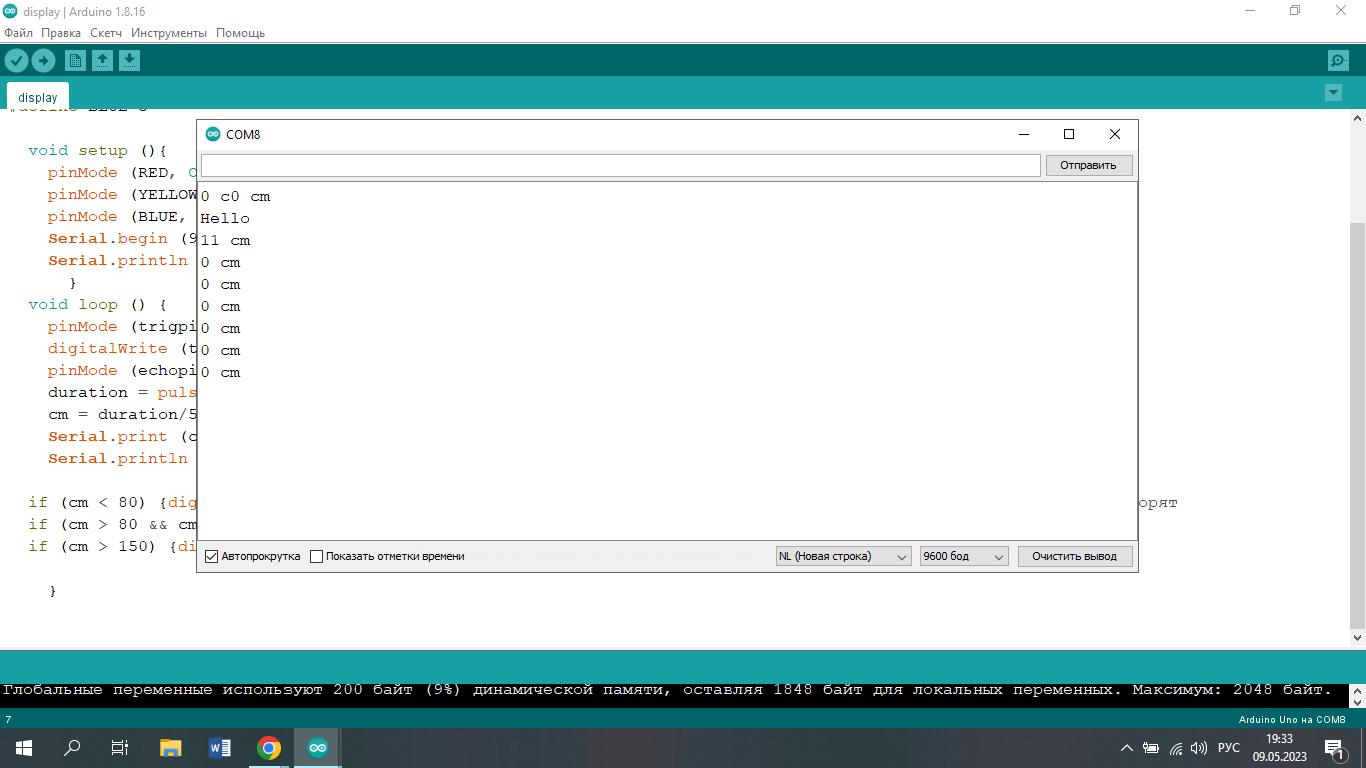The width and height of the screenshot is (1366, 768).
Task: Open the Windows Start menu
Action: pos(23,747)
